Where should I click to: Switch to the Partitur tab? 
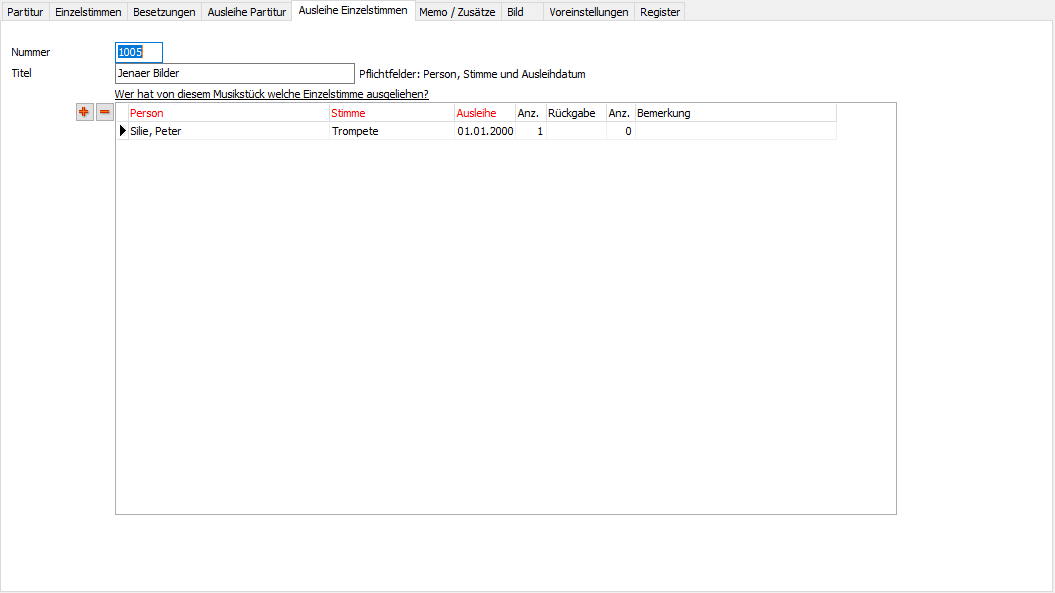[x=25, y=12]
